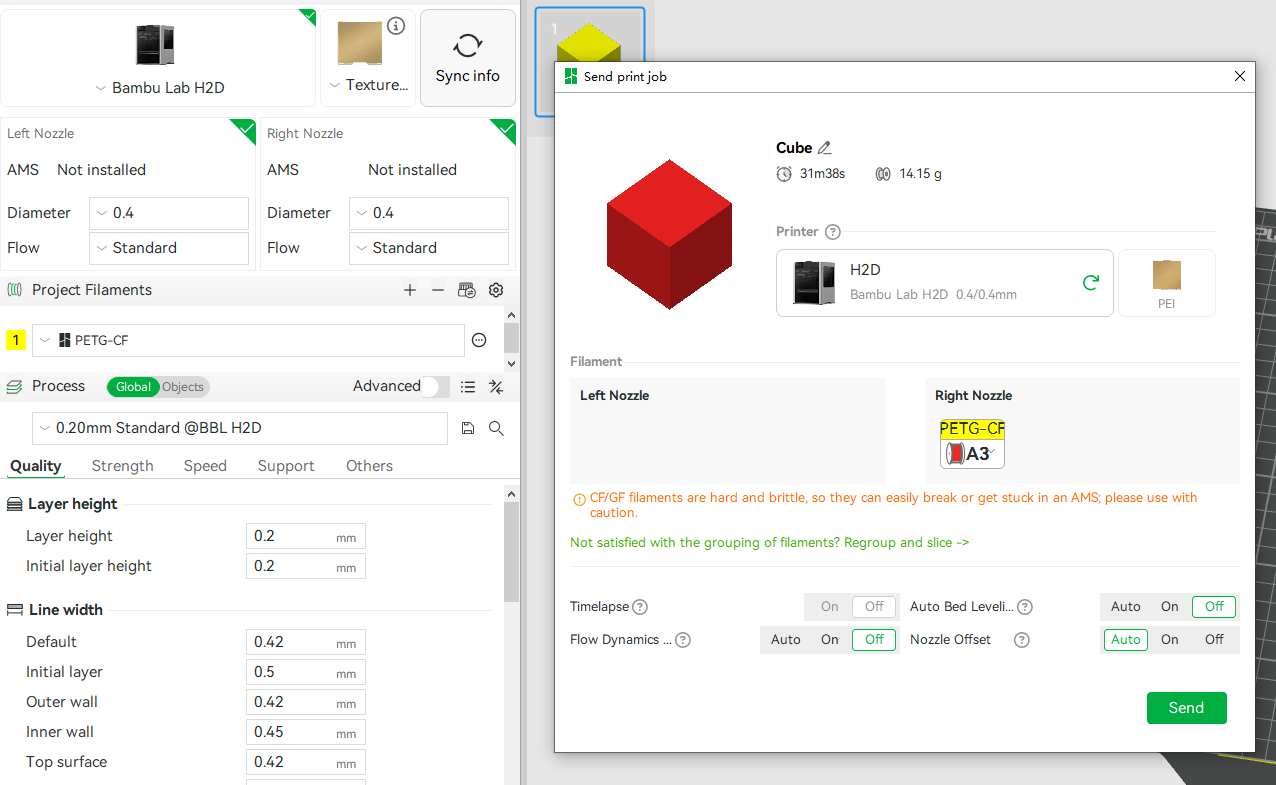Set Nozzle Offset to Off

[1214, 640]
